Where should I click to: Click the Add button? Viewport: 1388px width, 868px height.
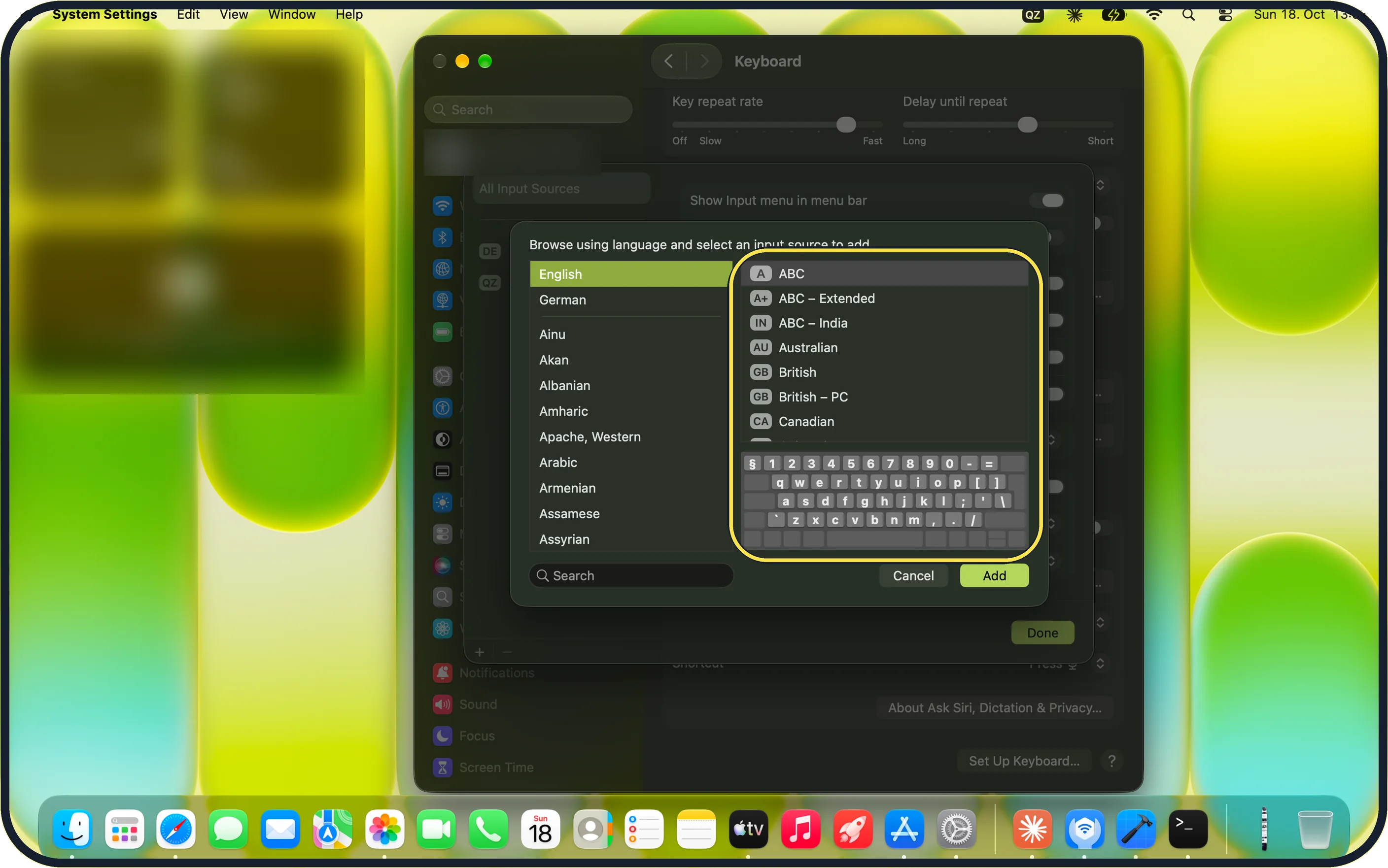pyautogui.click(x=994, y=575)
